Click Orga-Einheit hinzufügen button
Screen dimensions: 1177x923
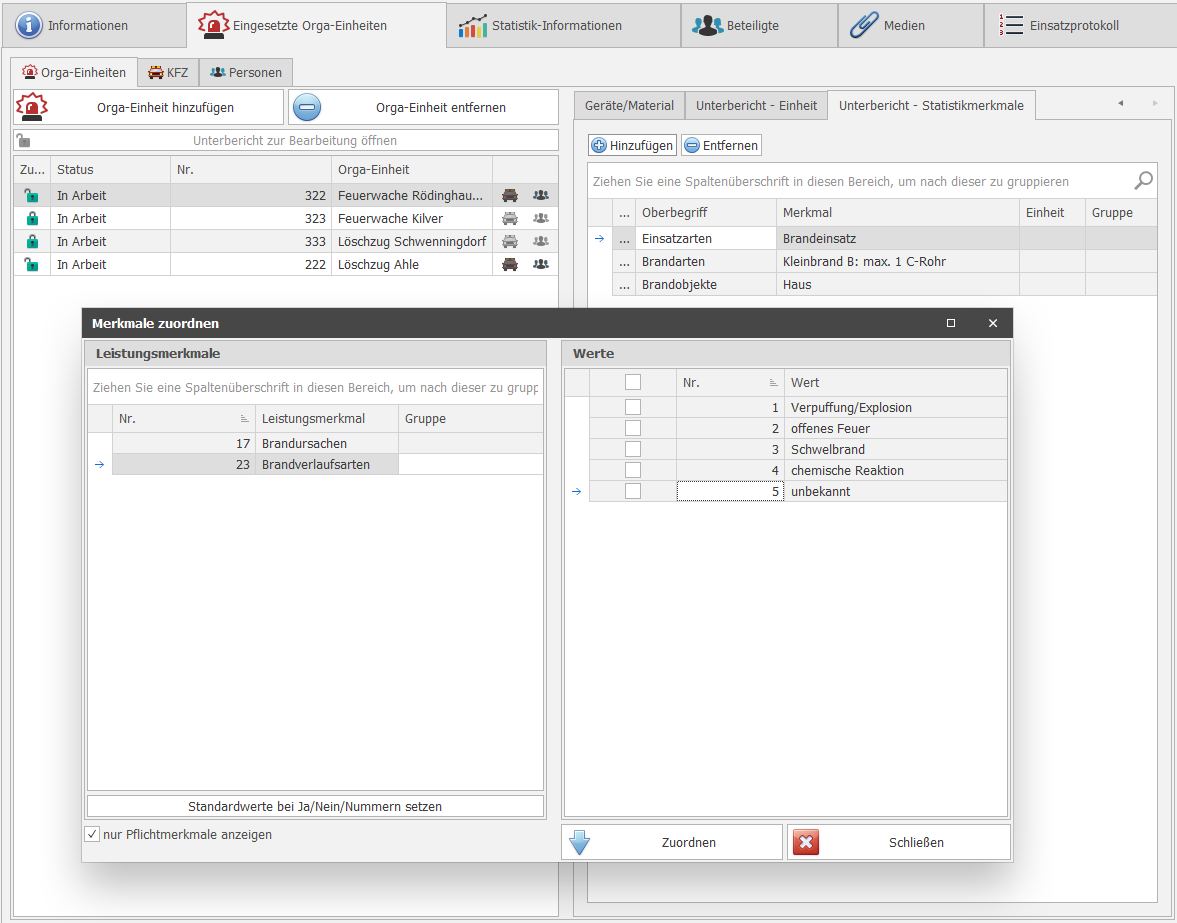click(x=149, y=108)
